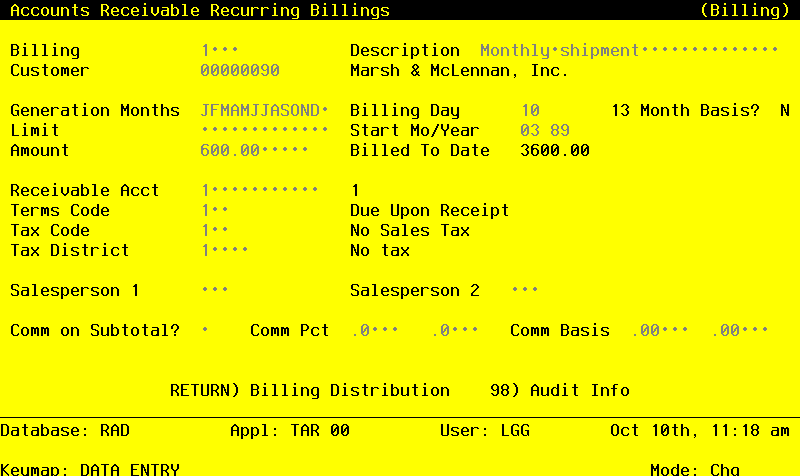
Task: Choose 98) Audit Info option
Action: pos(560,390)
